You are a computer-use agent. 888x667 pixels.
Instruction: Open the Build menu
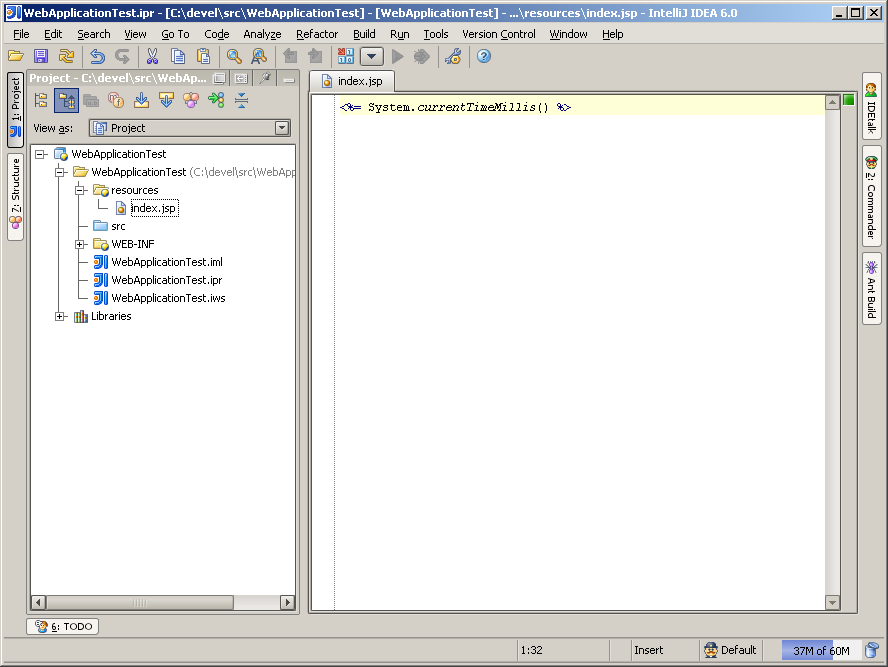click(364, 35)
